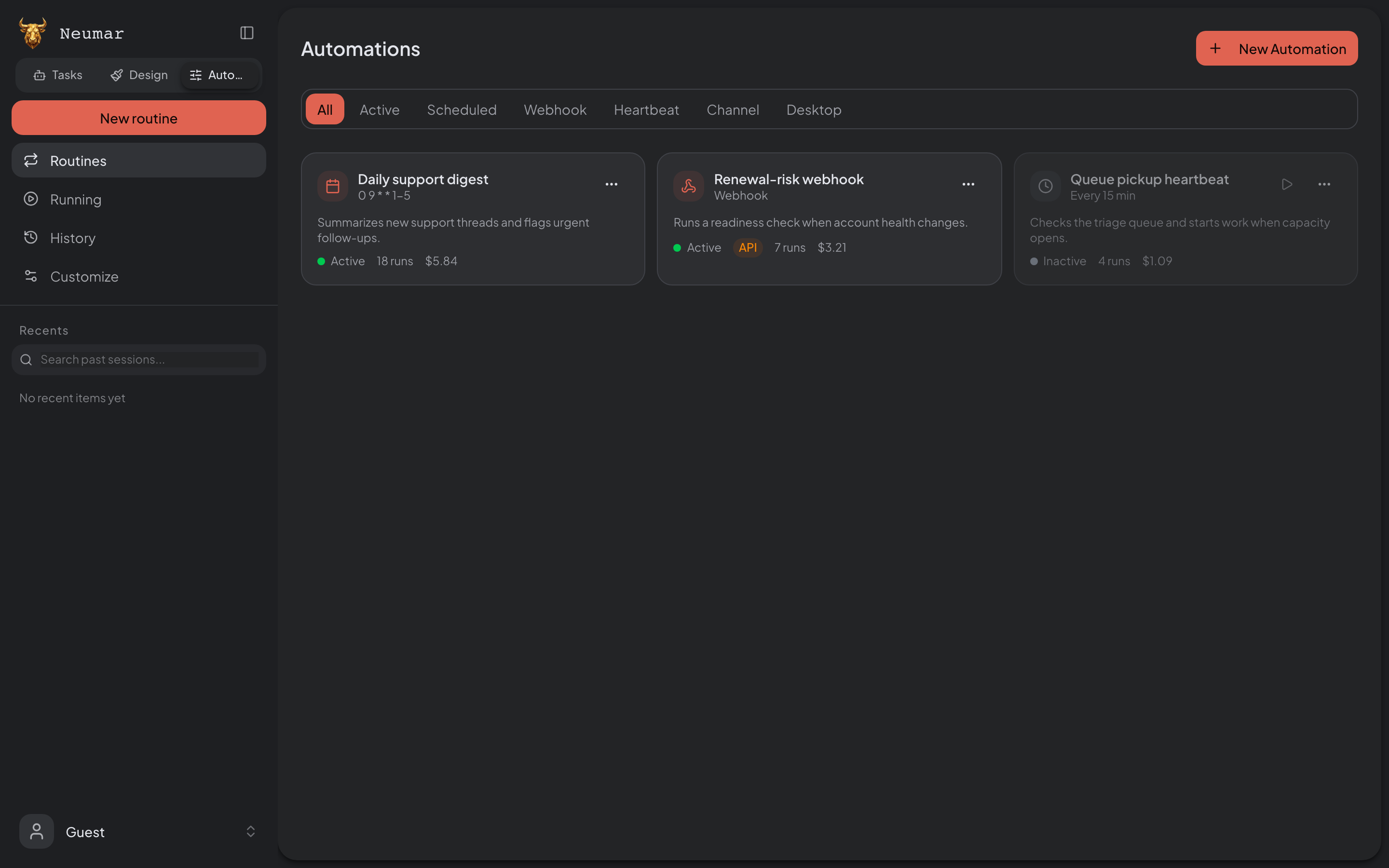
Task: Filter automations by Scheduled
Action: [x=462, y=109]
